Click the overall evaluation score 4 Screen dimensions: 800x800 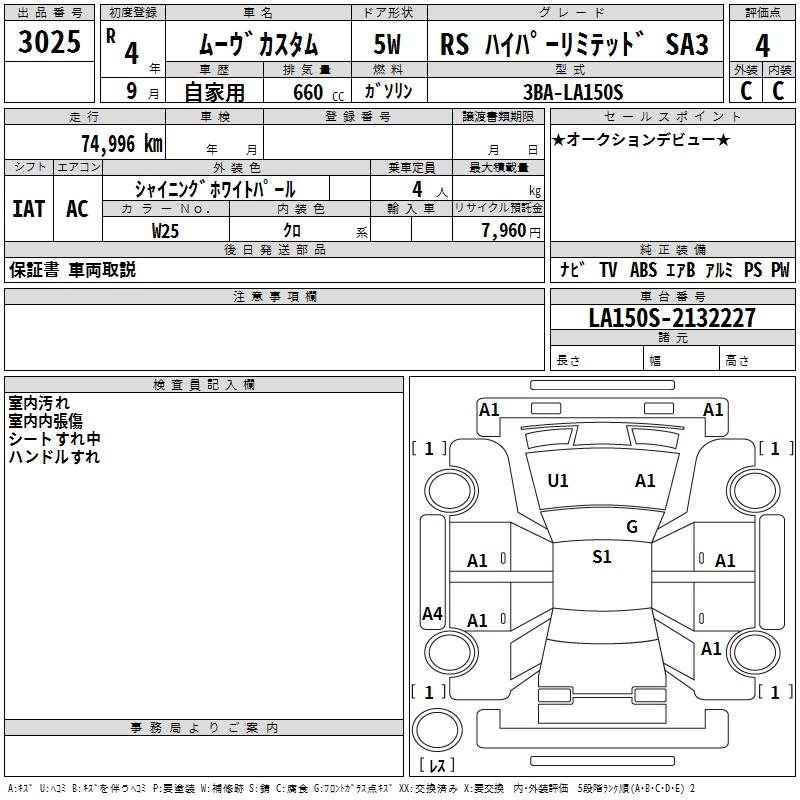(x=762, y=46)
